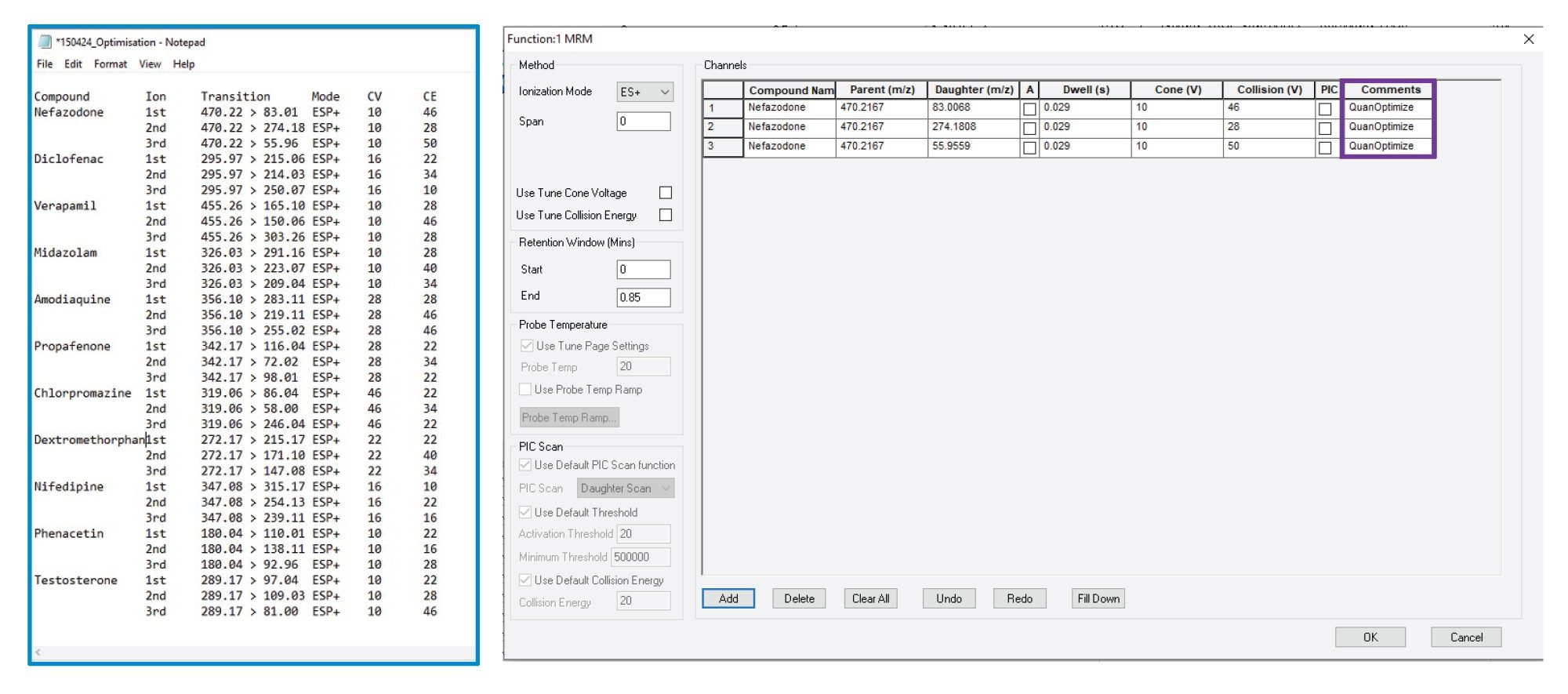Open the Help menu in Notepad
This screenshot has width=1568, height=694.
(x=183, y=64)
